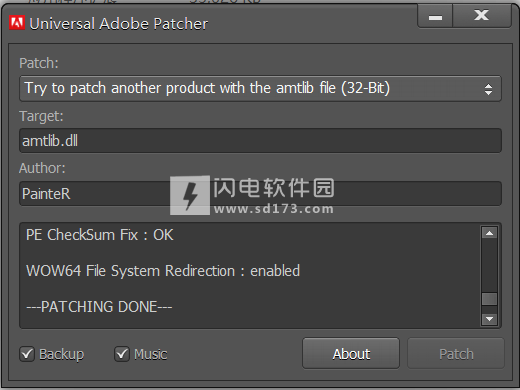Click the red Adobe logo icon
The height and width of the screenshot is (390, 520).
click(17, 23)
